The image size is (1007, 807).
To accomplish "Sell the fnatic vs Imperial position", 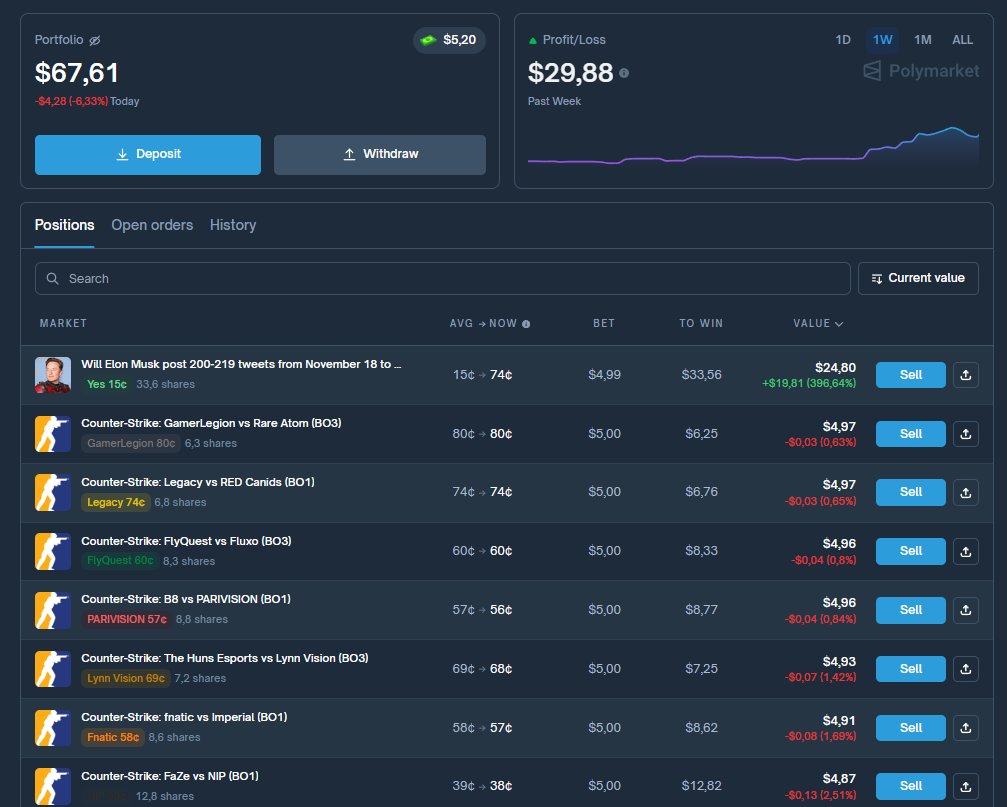I will (910, 728).
